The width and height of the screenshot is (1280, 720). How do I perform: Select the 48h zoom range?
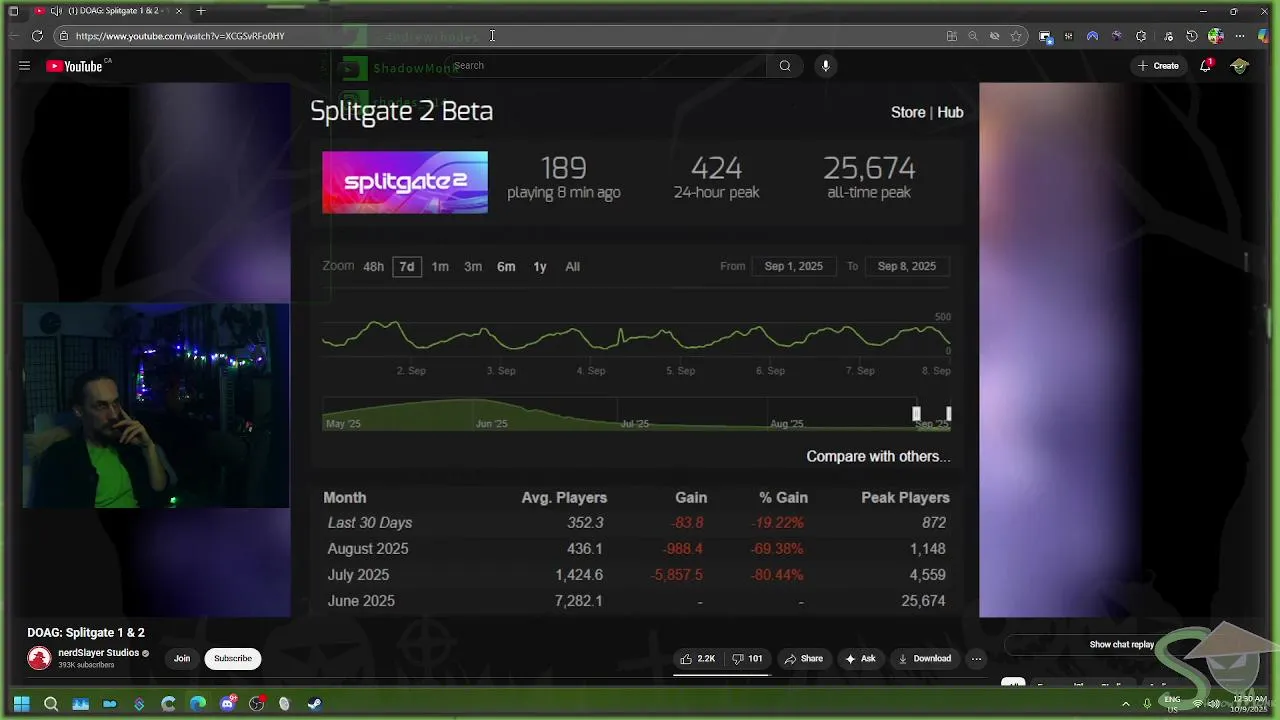(373, 267)
